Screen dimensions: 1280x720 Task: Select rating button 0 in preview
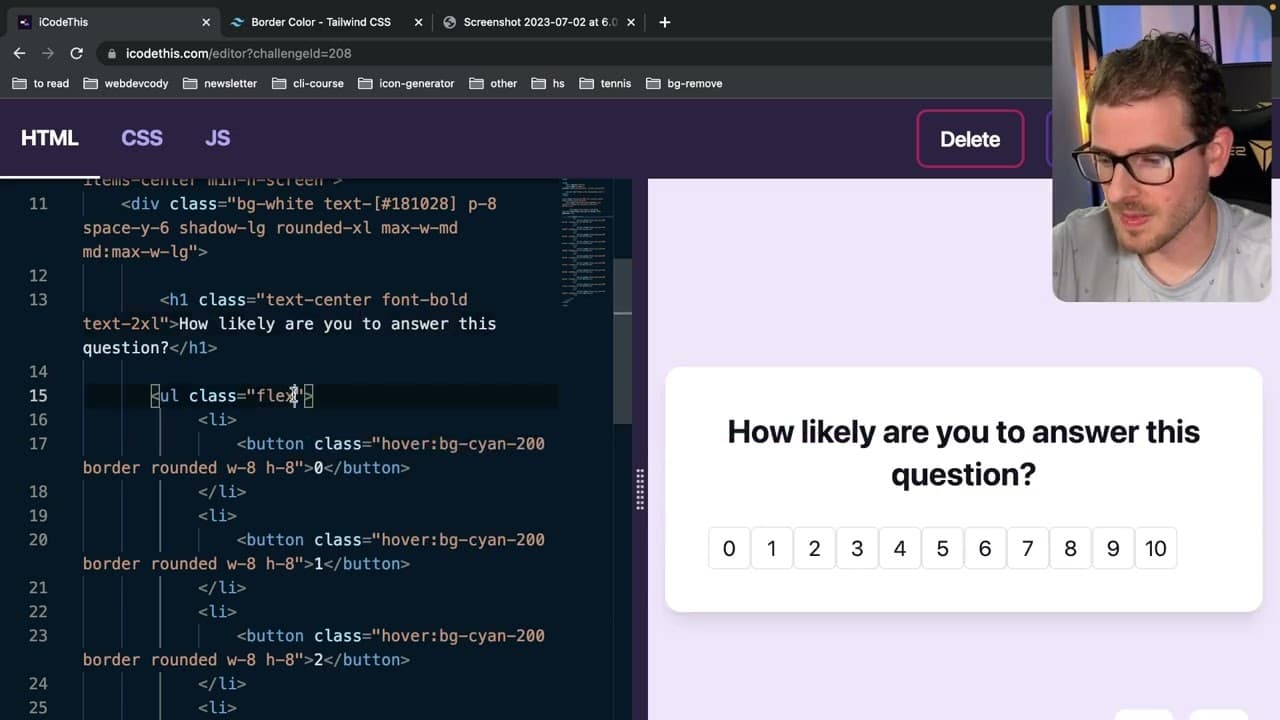(729, 548)
